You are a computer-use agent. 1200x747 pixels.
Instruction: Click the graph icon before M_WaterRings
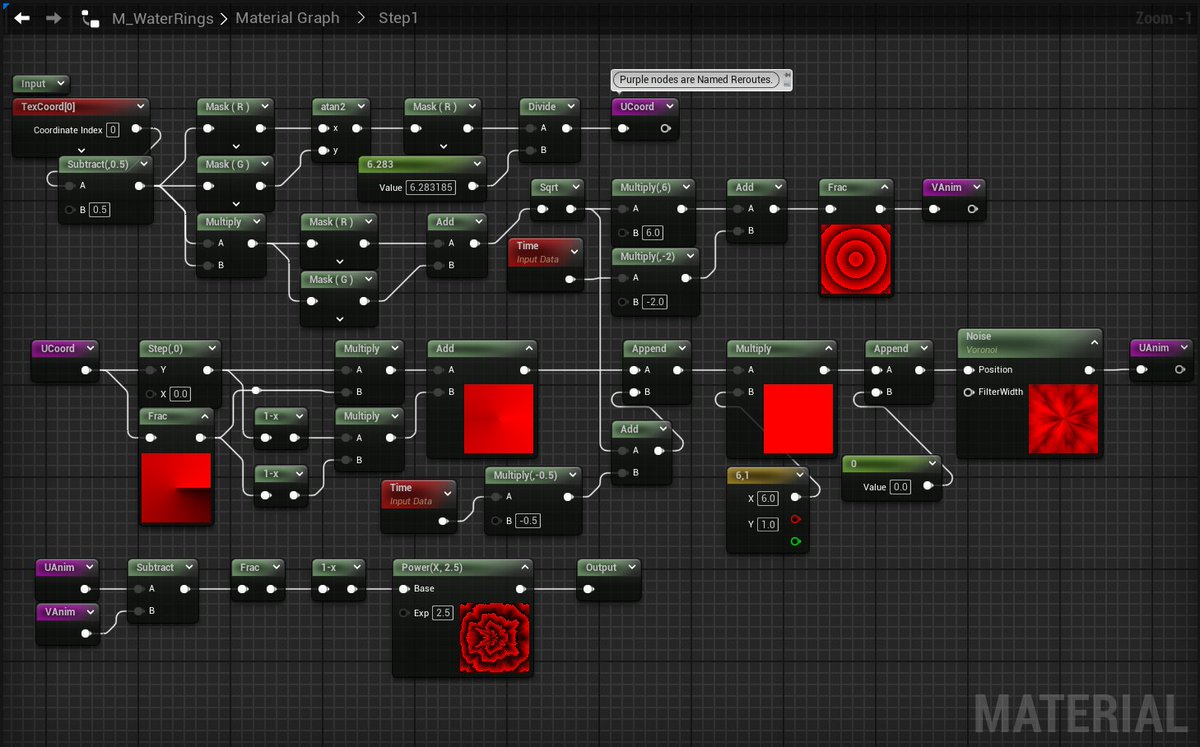coord(91,18)
